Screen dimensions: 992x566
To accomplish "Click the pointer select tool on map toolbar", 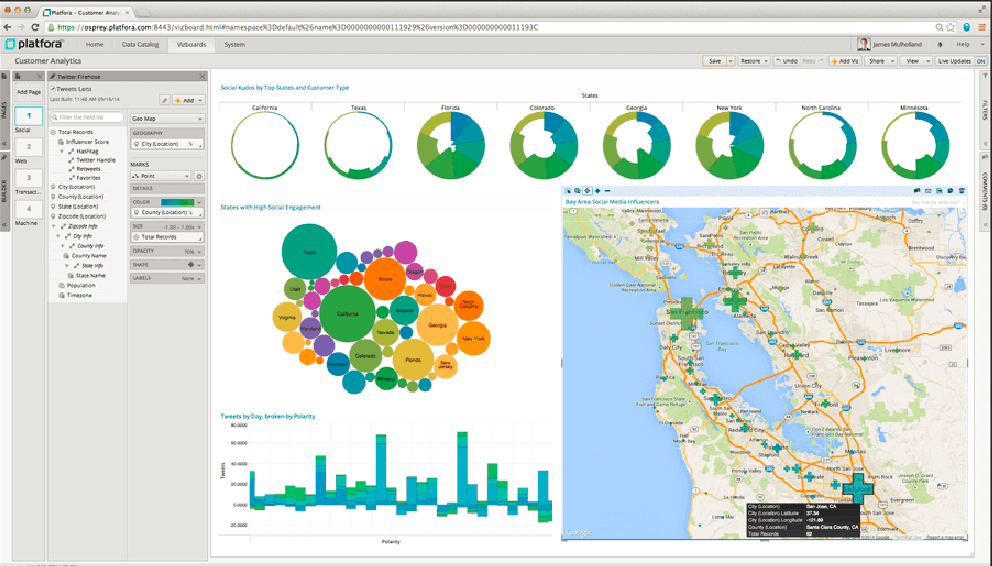I will point(568,190).
